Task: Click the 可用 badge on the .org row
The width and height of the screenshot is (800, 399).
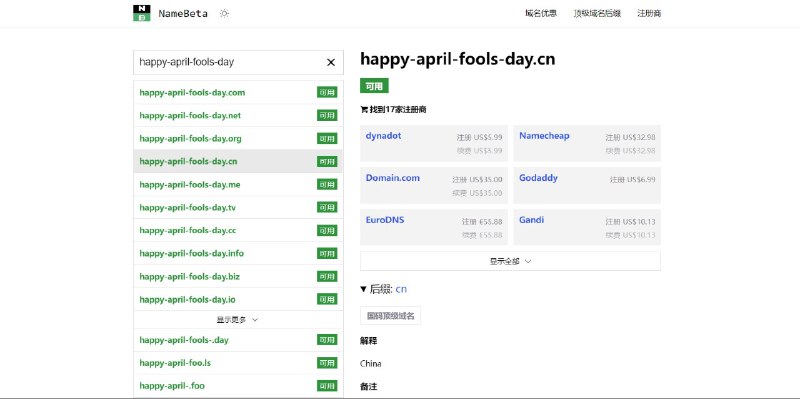Action: [327, 138]
